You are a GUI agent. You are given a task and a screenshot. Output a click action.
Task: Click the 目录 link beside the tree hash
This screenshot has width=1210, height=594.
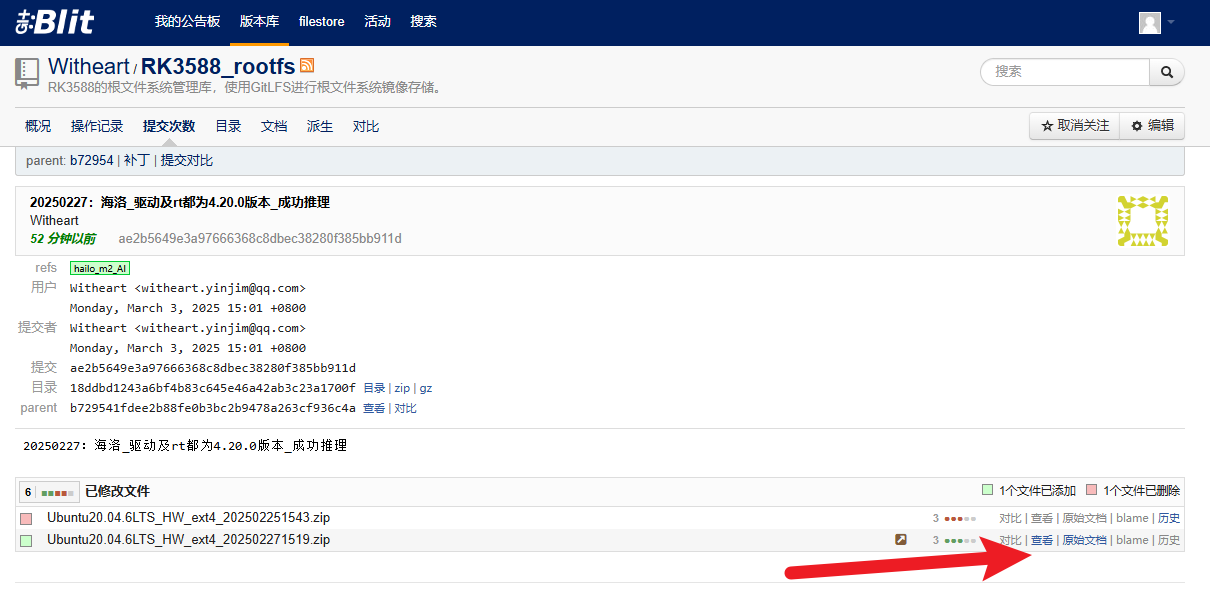374,388
